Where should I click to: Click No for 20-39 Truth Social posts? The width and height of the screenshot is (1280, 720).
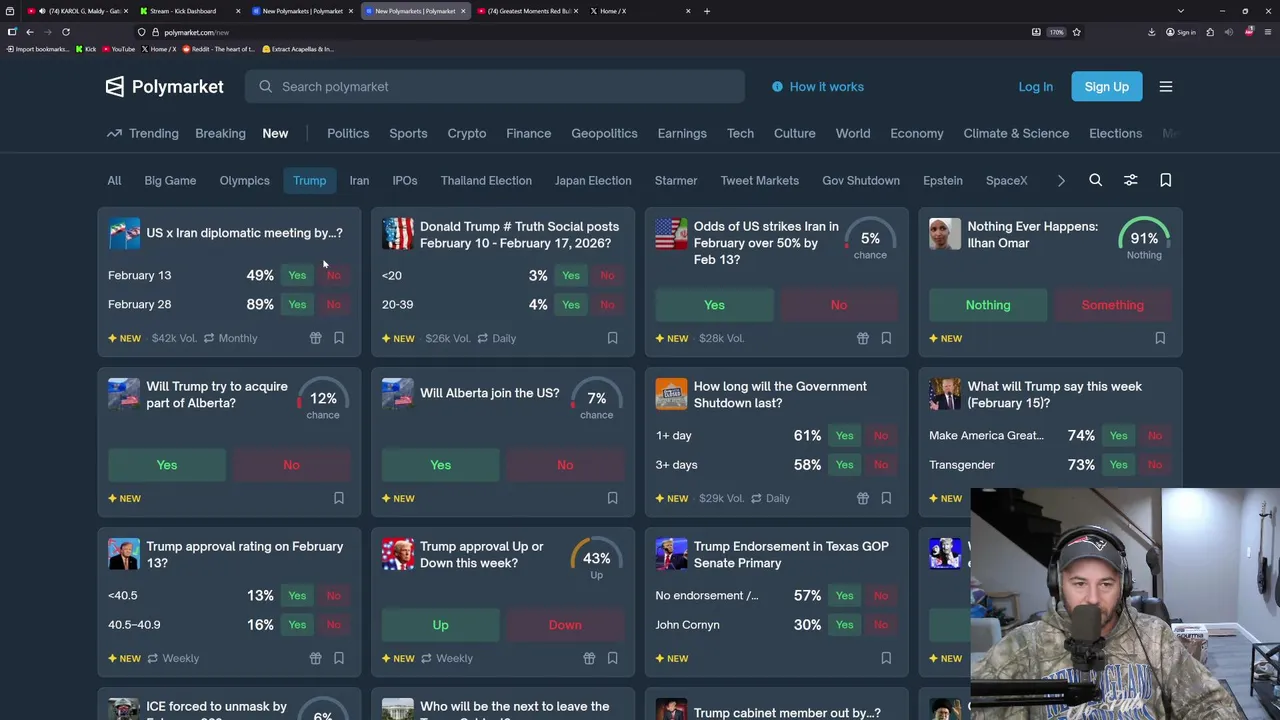tap(607, 304)
